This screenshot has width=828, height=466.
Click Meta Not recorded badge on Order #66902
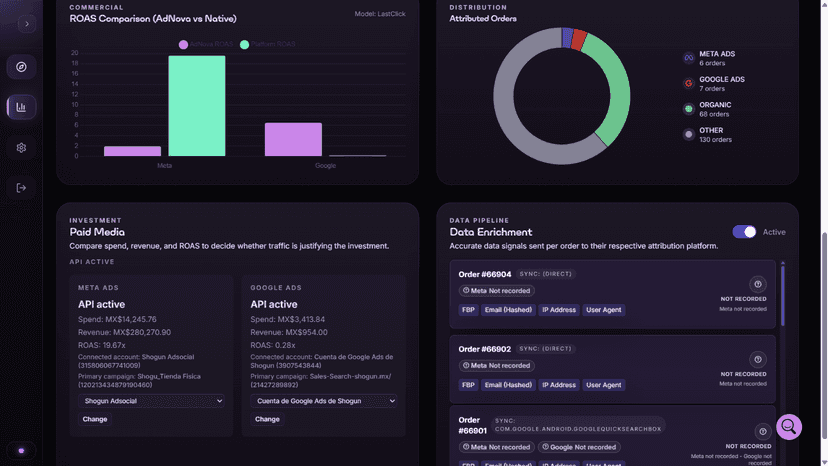pyautogui.click(x=496, y=366)
